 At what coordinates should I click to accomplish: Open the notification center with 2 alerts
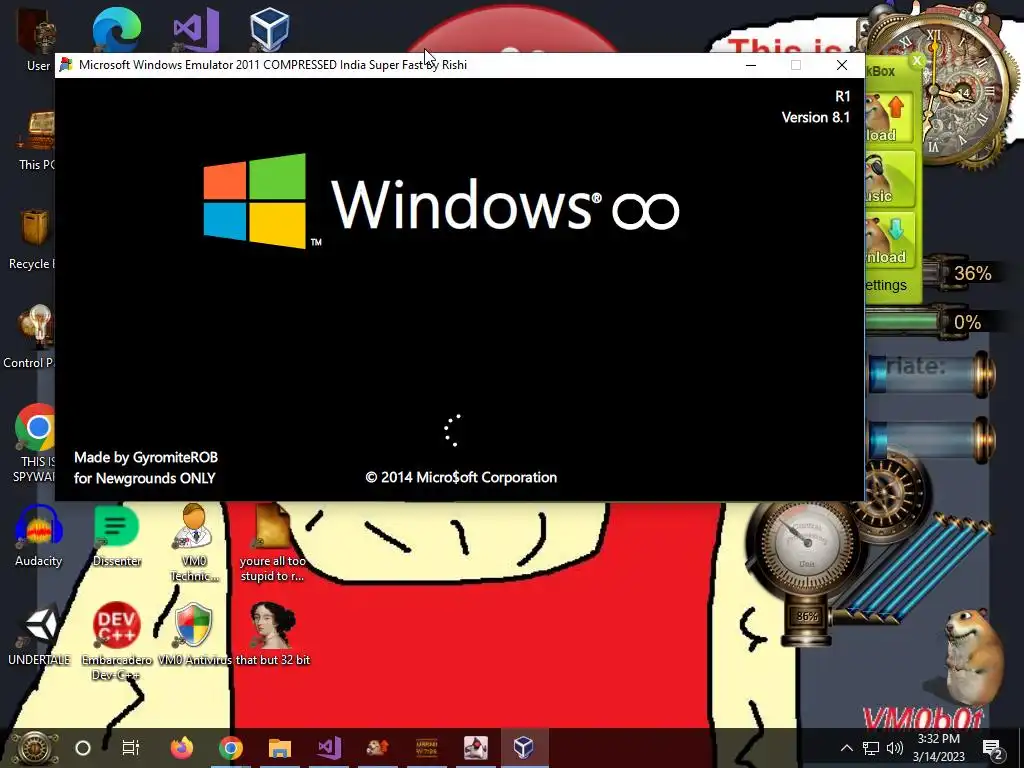click(x=992, y=748)
